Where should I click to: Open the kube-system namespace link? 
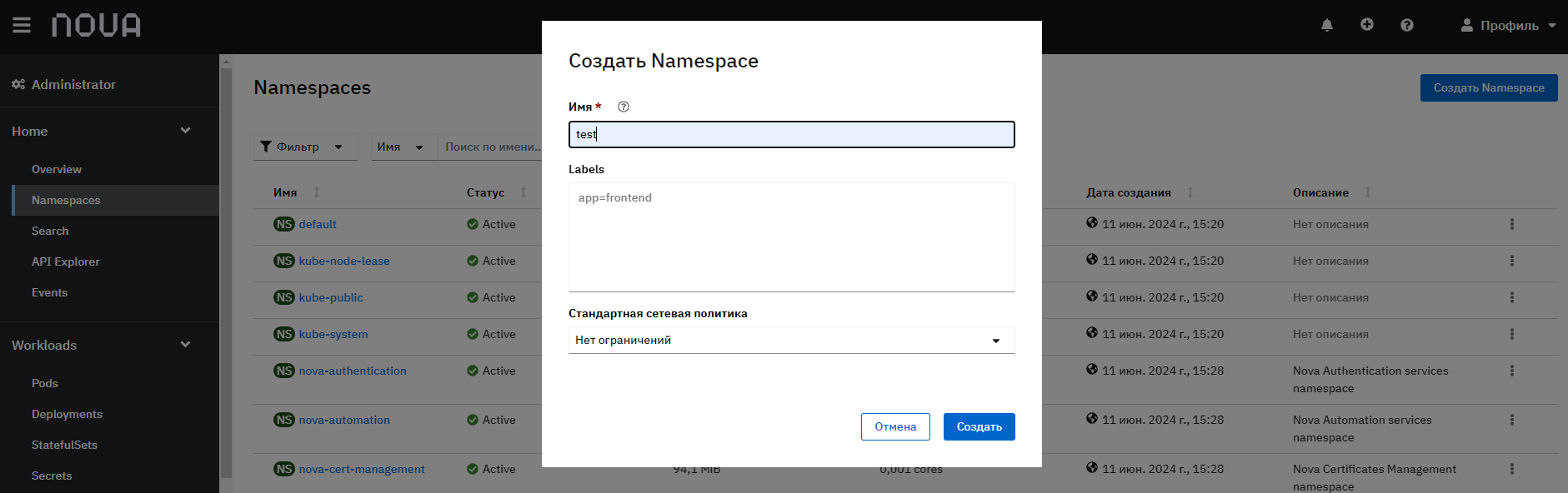click(333, 334)
